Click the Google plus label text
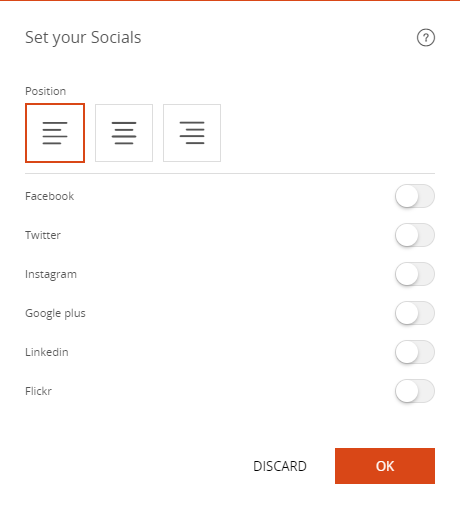 pos(55,313)
